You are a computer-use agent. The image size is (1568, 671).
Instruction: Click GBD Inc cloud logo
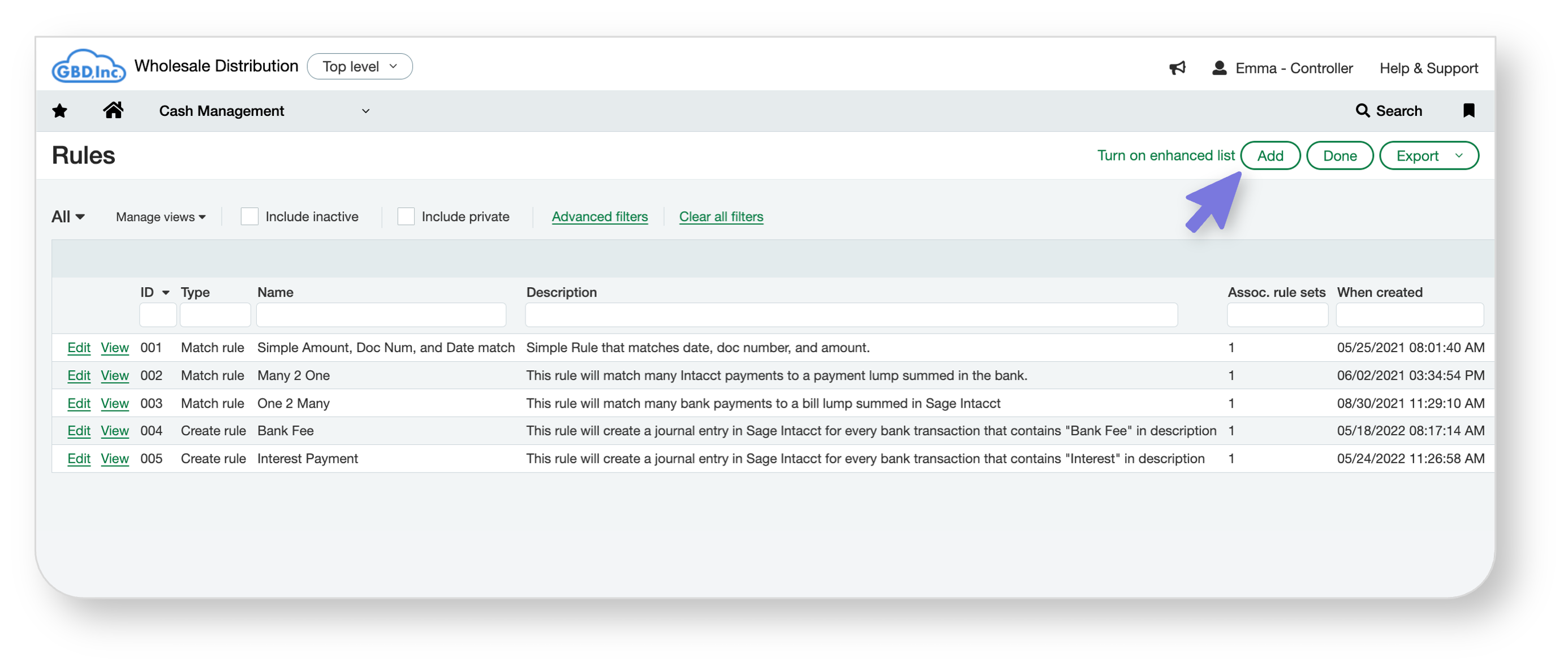coord(89,67)
